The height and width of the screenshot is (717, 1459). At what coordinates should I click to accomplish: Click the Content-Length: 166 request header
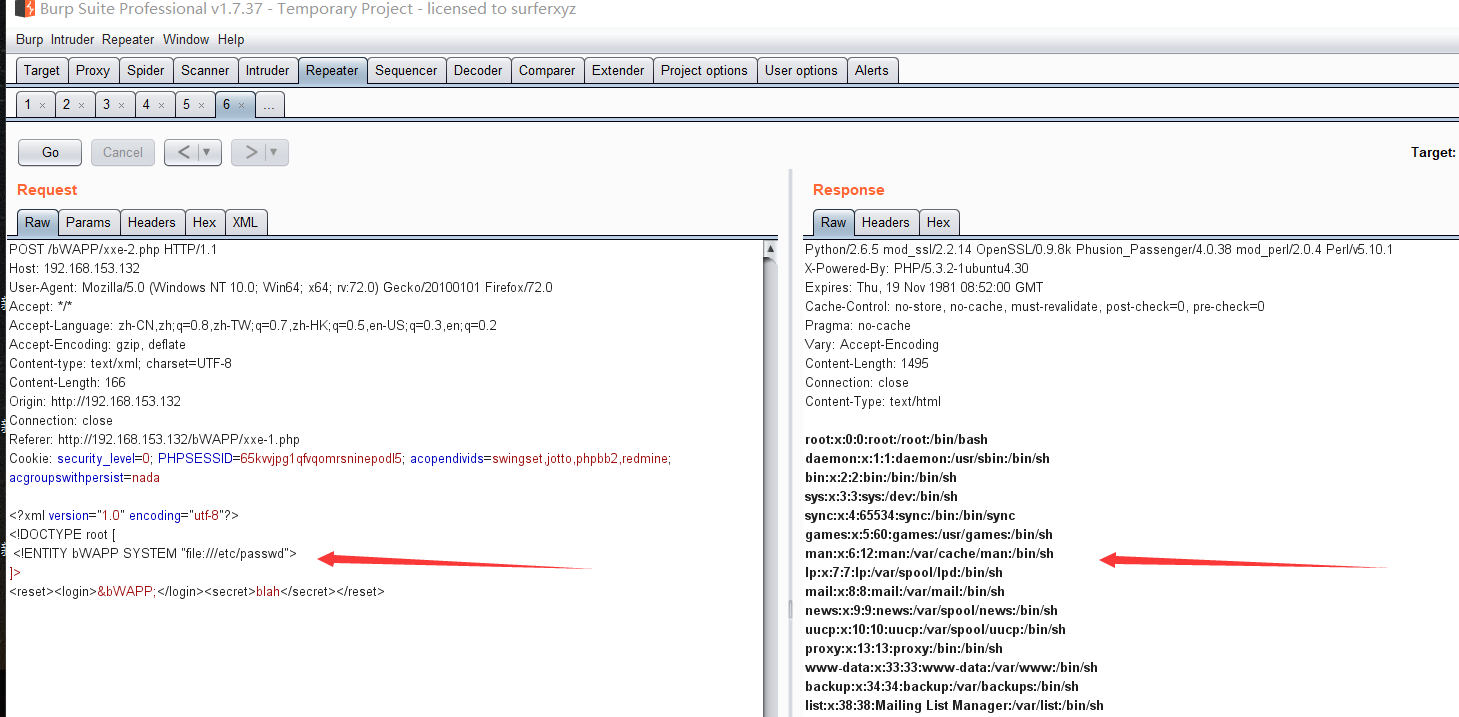(x=67, y=382)
